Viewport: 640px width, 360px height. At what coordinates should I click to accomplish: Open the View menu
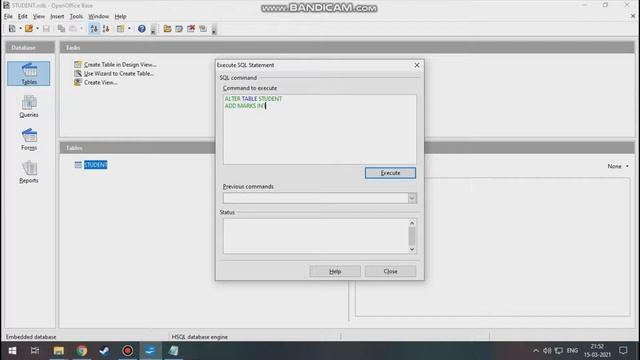(x=39, y=16)
